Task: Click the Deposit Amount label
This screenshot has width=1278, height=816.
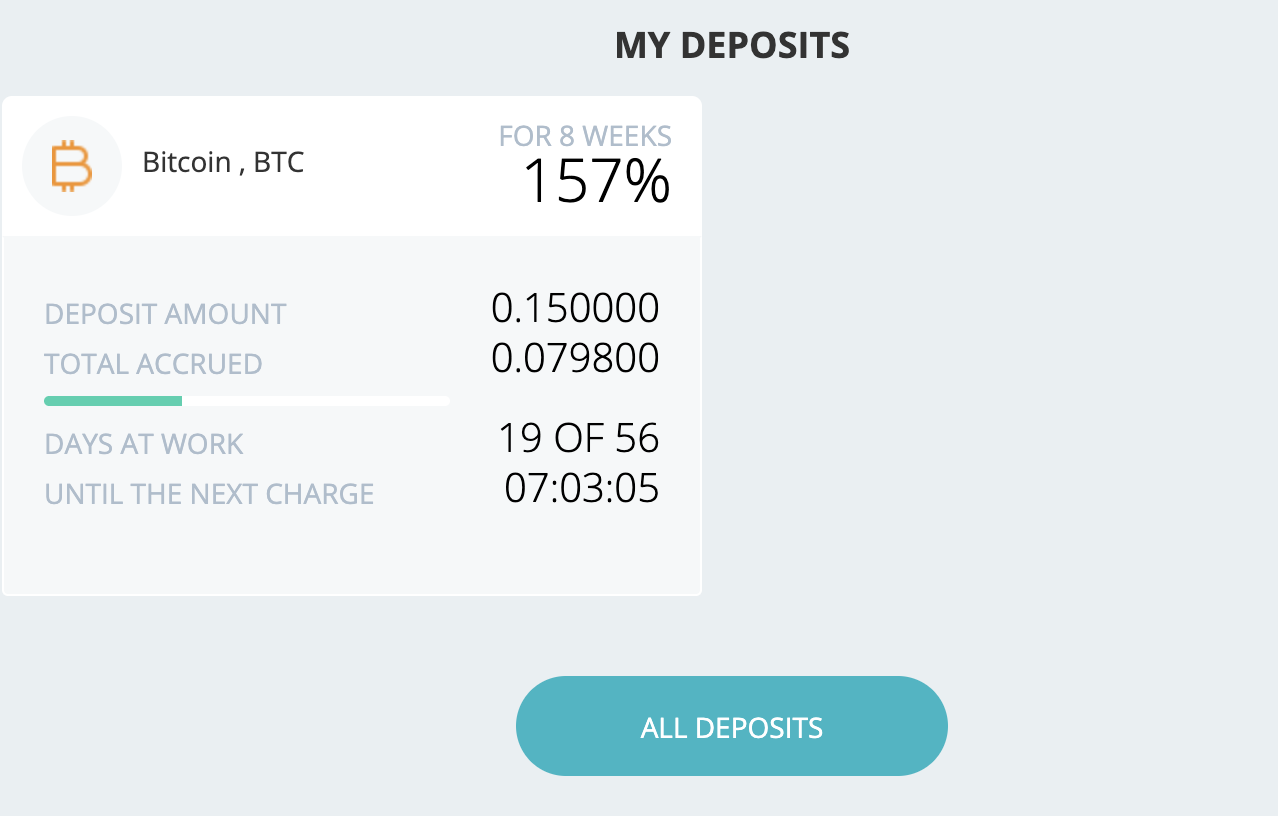Action: [x=166, y=314]
